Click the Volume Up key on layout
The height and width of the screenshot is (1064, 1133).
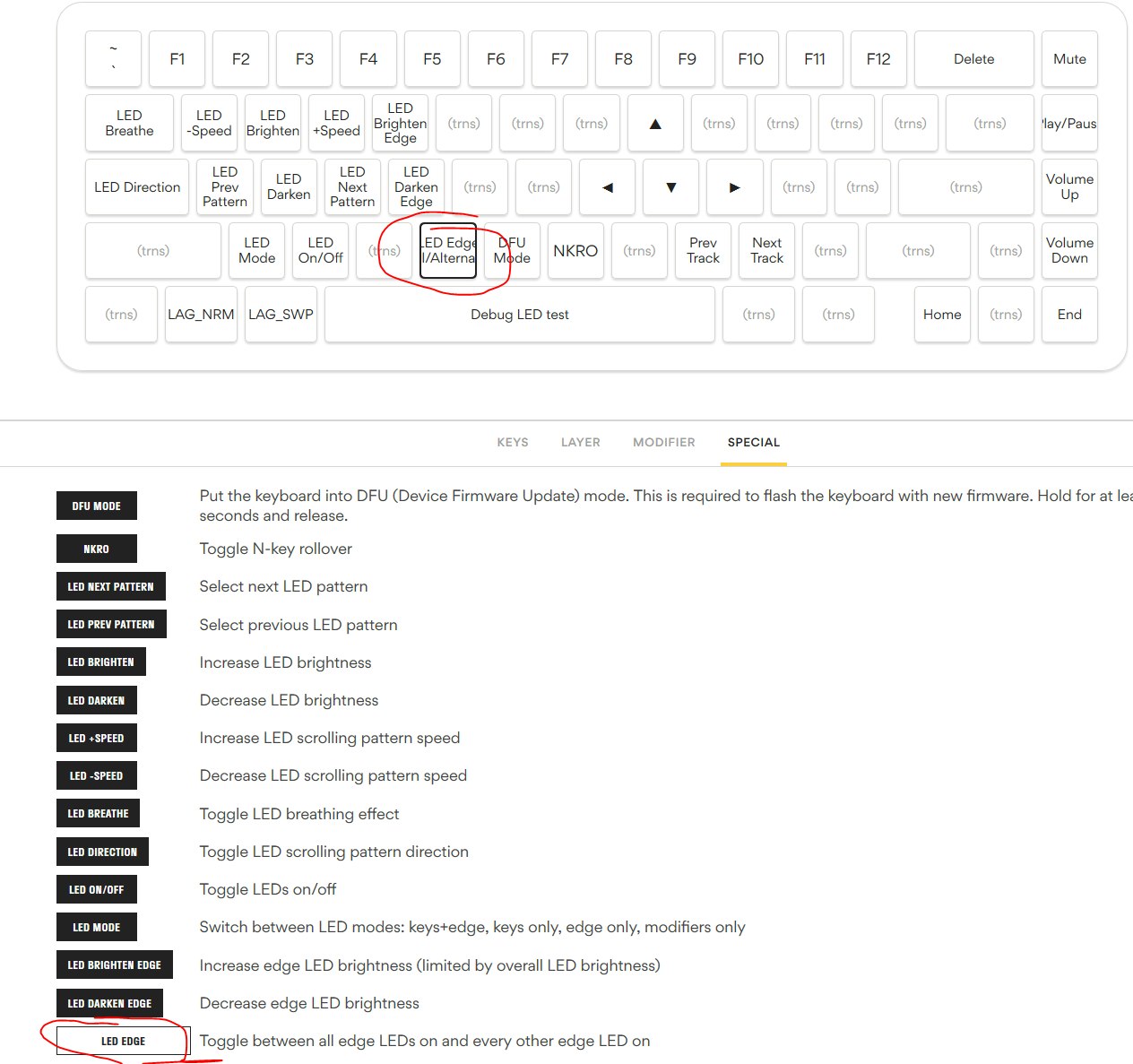tap(1069, 187)
